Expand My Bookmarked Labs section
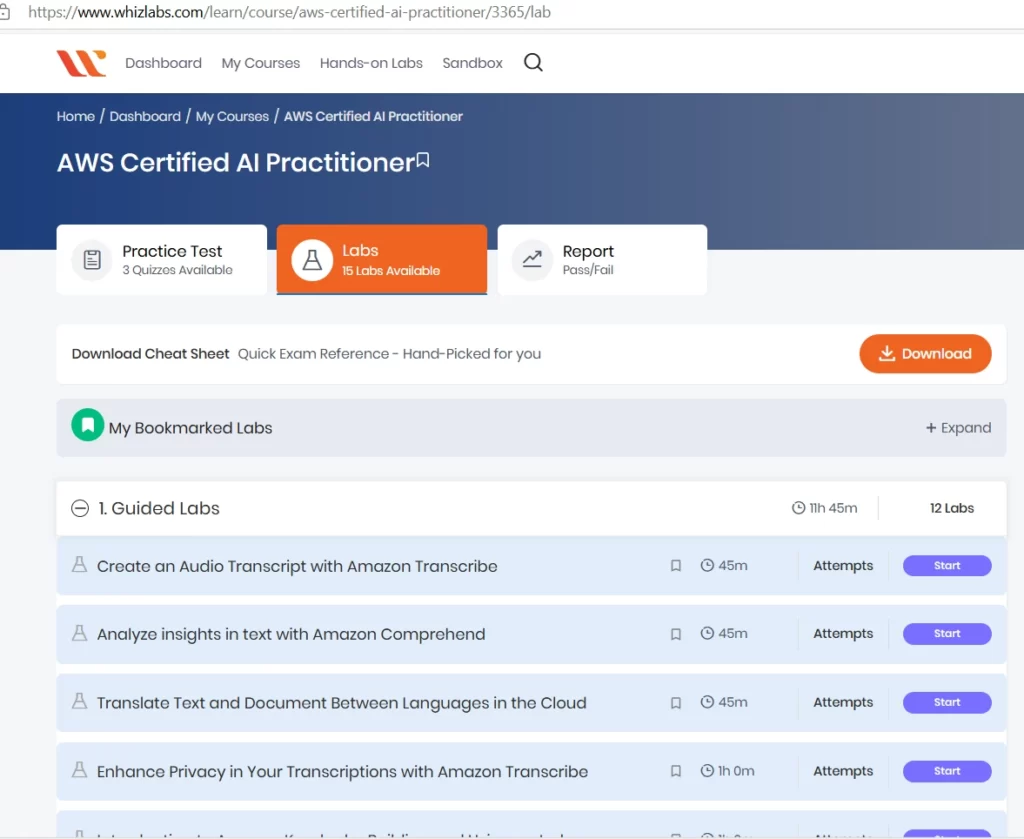Viewport: 1024px width, 839px height. 958,428
